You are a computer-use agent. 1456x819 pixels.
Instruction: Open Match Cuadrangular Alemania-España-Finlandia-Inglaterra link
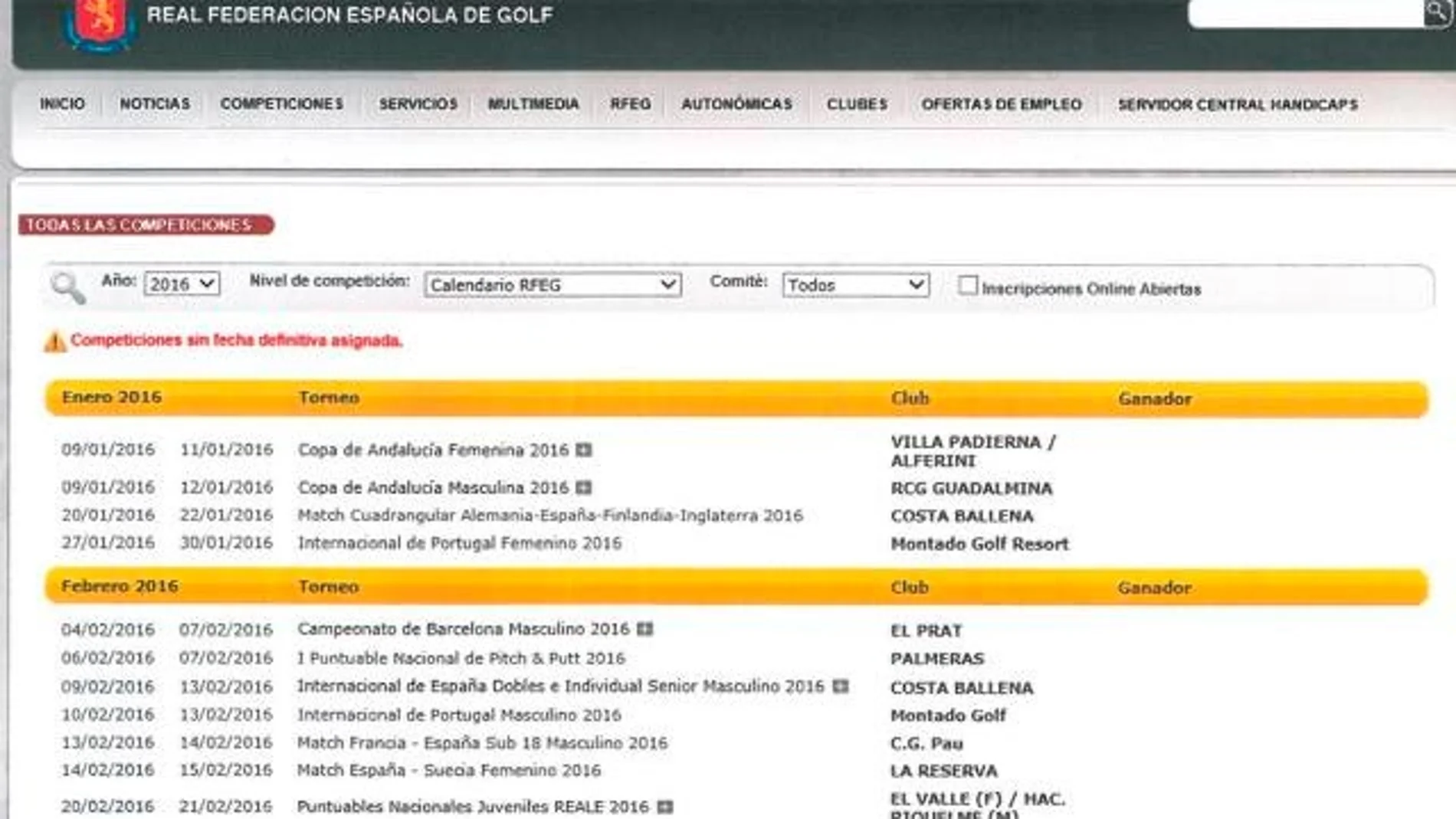550,516
